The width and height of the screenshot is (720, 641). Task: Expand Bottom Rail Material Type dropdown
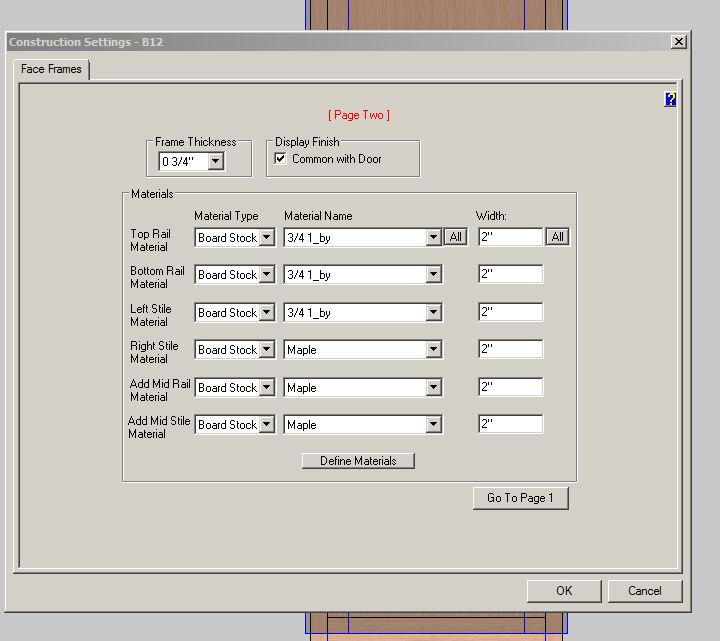[x=266, y=275]
